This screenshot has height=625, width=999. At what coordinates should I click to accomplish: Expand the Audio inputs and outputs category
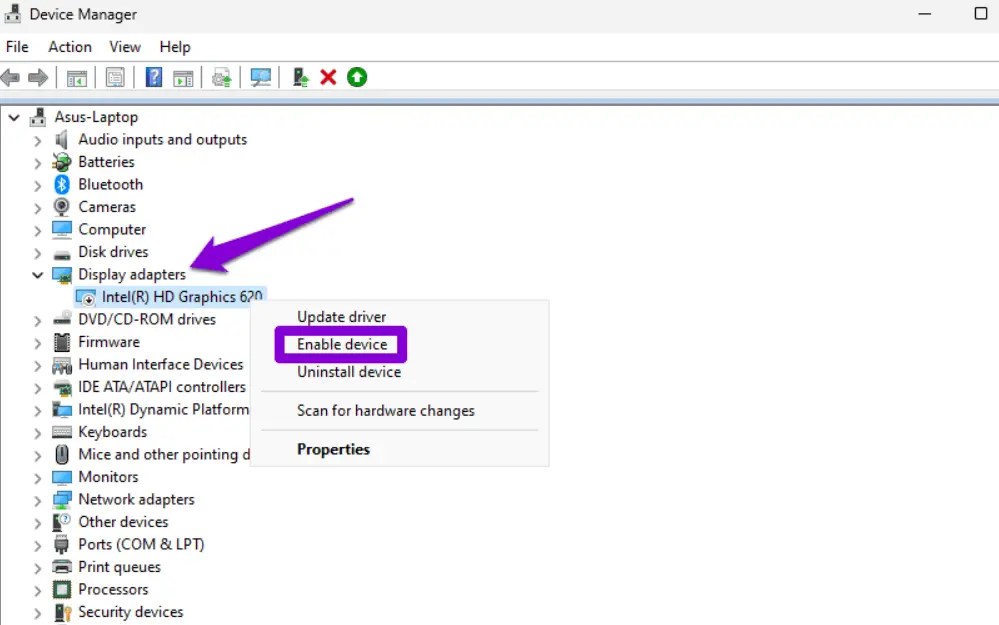(37, 139)
